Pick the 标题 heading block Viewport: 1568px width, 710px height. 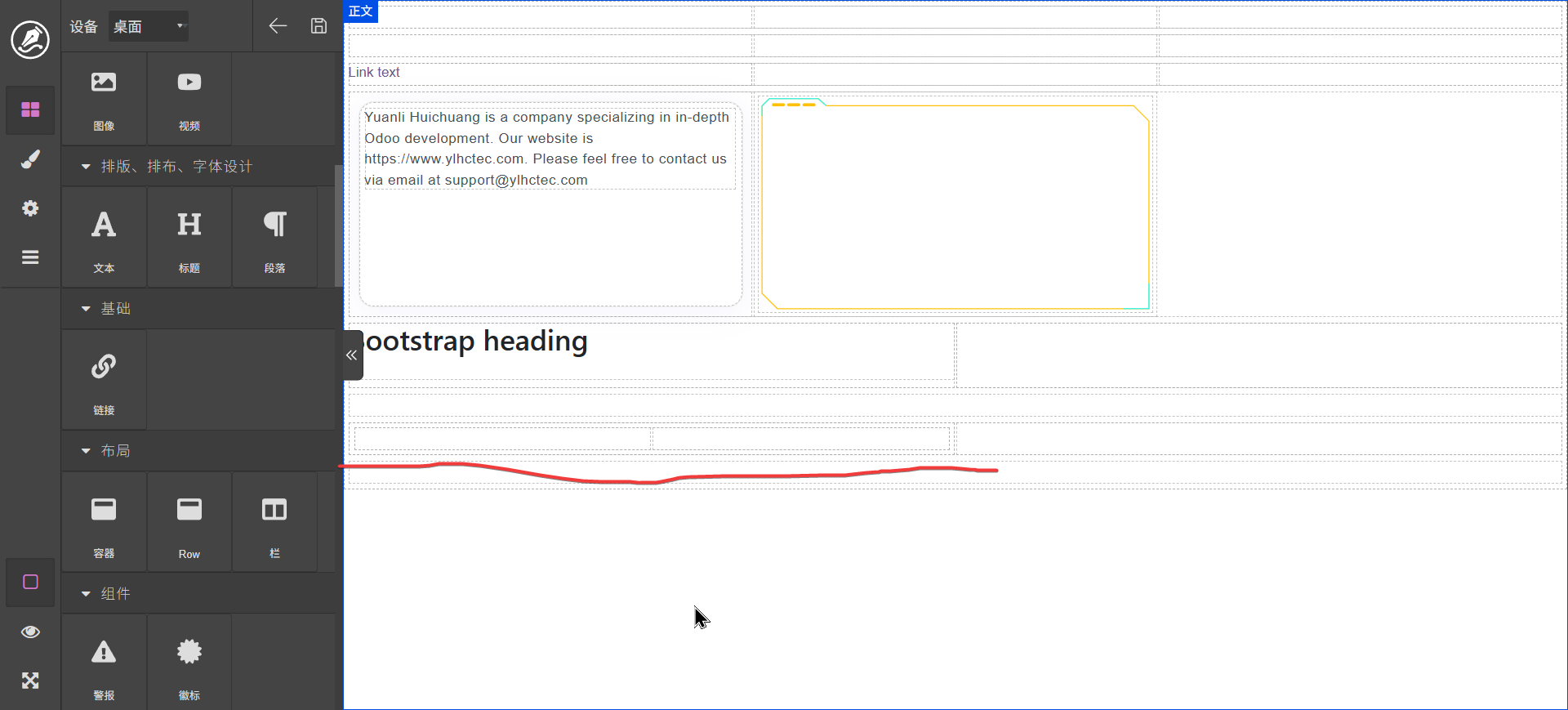pos(189,239)
